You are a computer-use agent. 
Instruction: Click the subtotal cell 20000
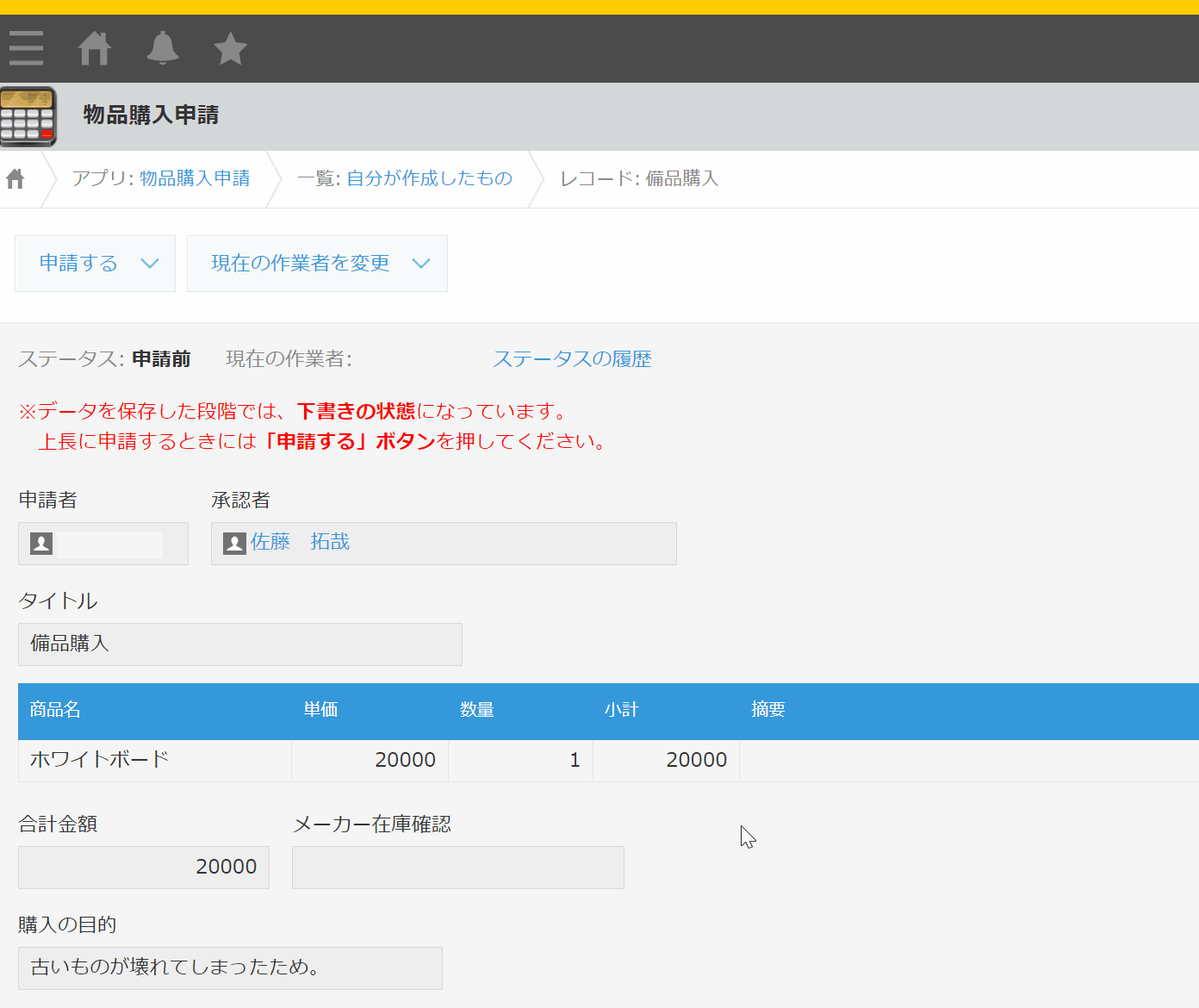(x=667, y=761)
